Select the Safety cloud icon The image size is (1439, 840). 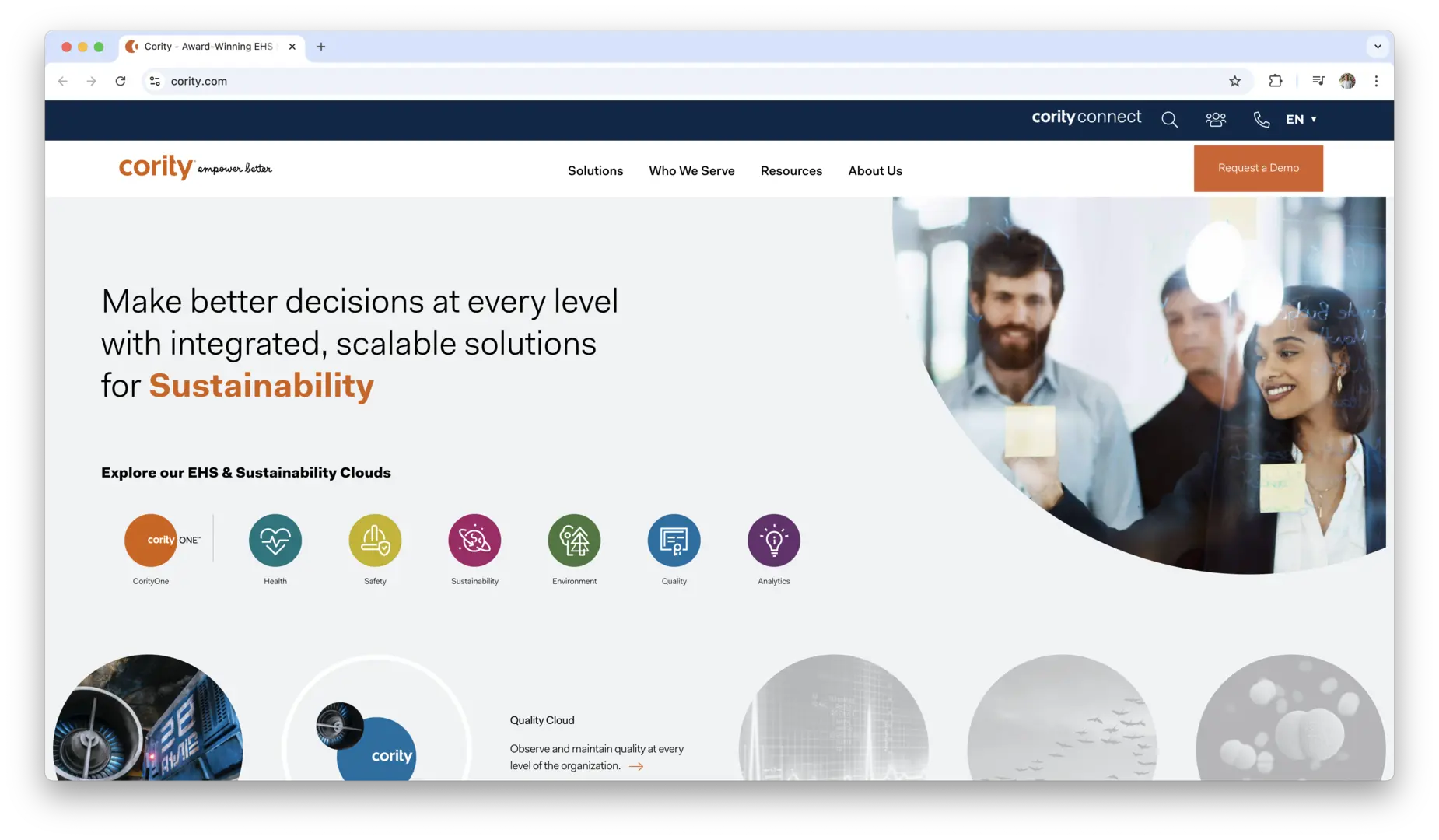tap(375, 540)
